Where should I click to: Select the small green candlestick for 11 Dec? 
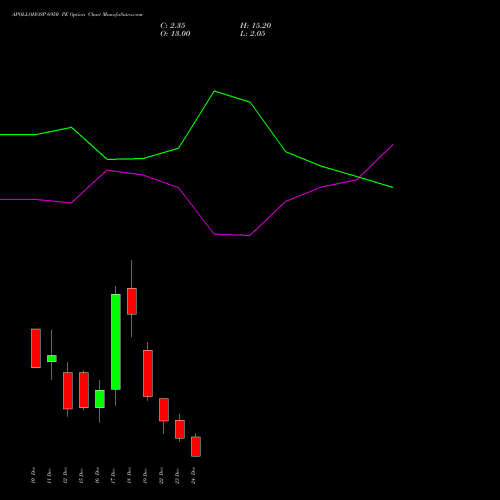(52, 358)
